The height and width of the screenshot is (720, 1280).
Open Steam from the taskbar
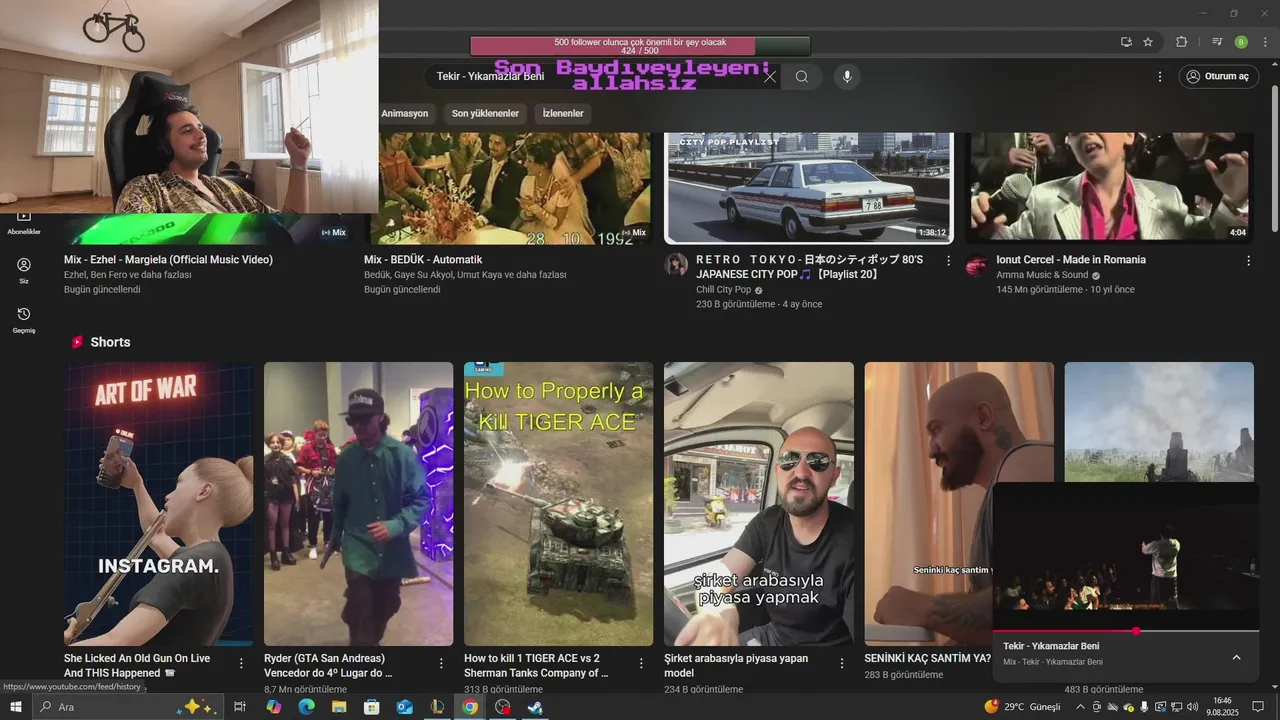click(x=535, y=707)
